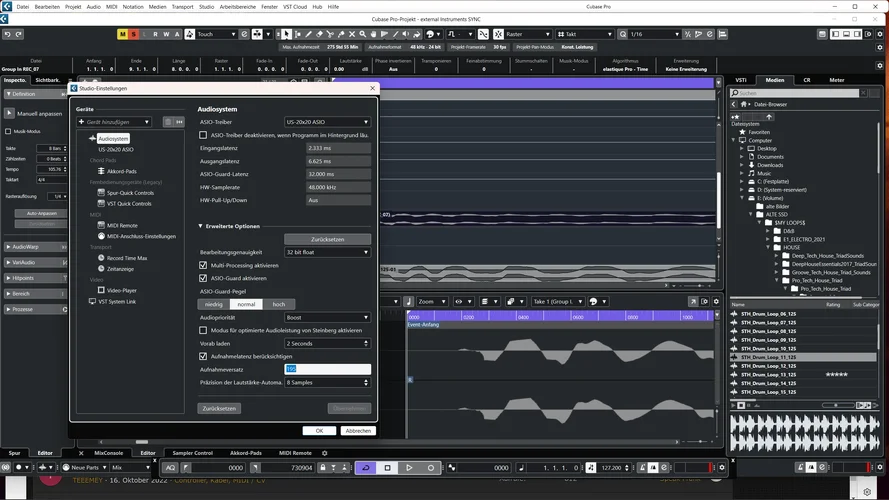The width and height of the screenshot is (889, 500).
Task: Disable the Multi-Processing aktivieren checkbox
Action: (204, 265)
